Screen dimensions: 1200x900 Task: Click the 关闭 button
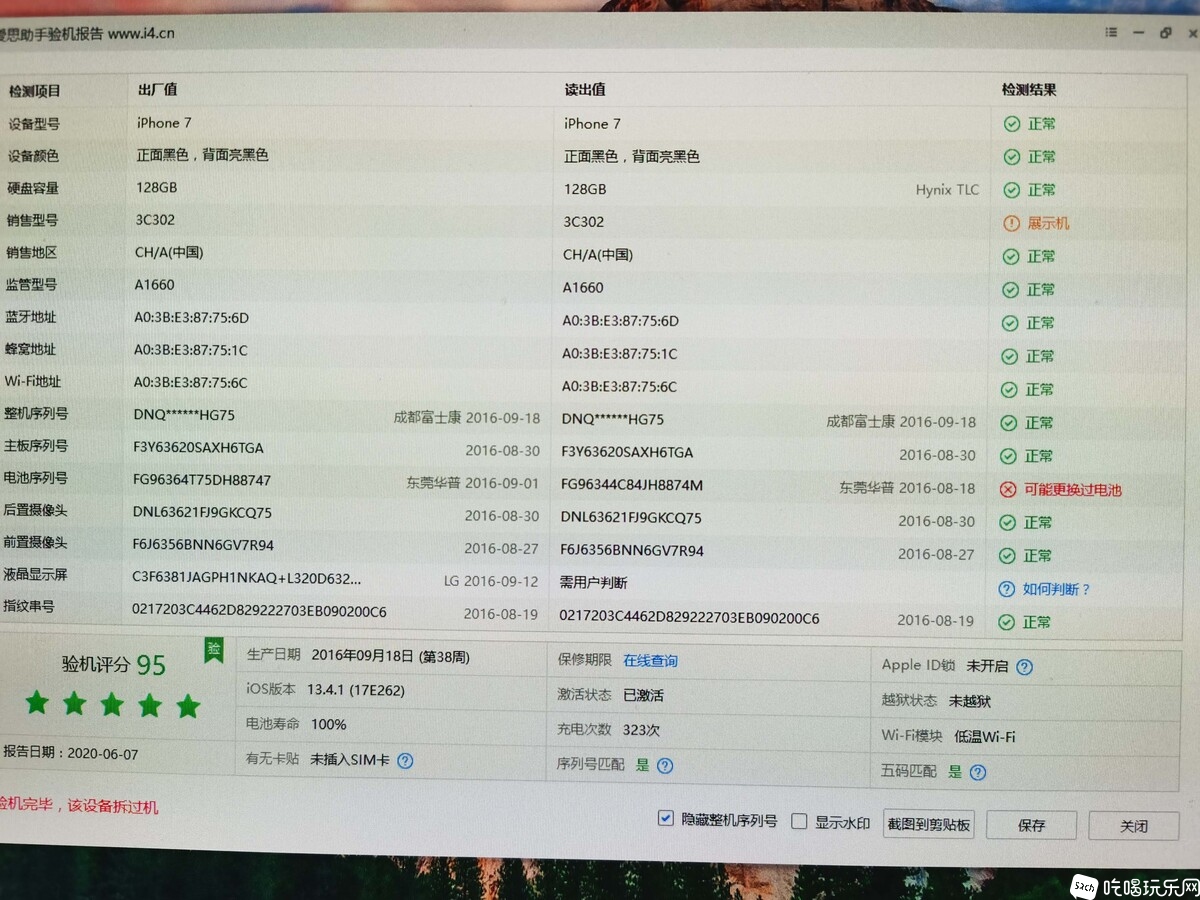pyautogui.click(x=1134, y=827)
